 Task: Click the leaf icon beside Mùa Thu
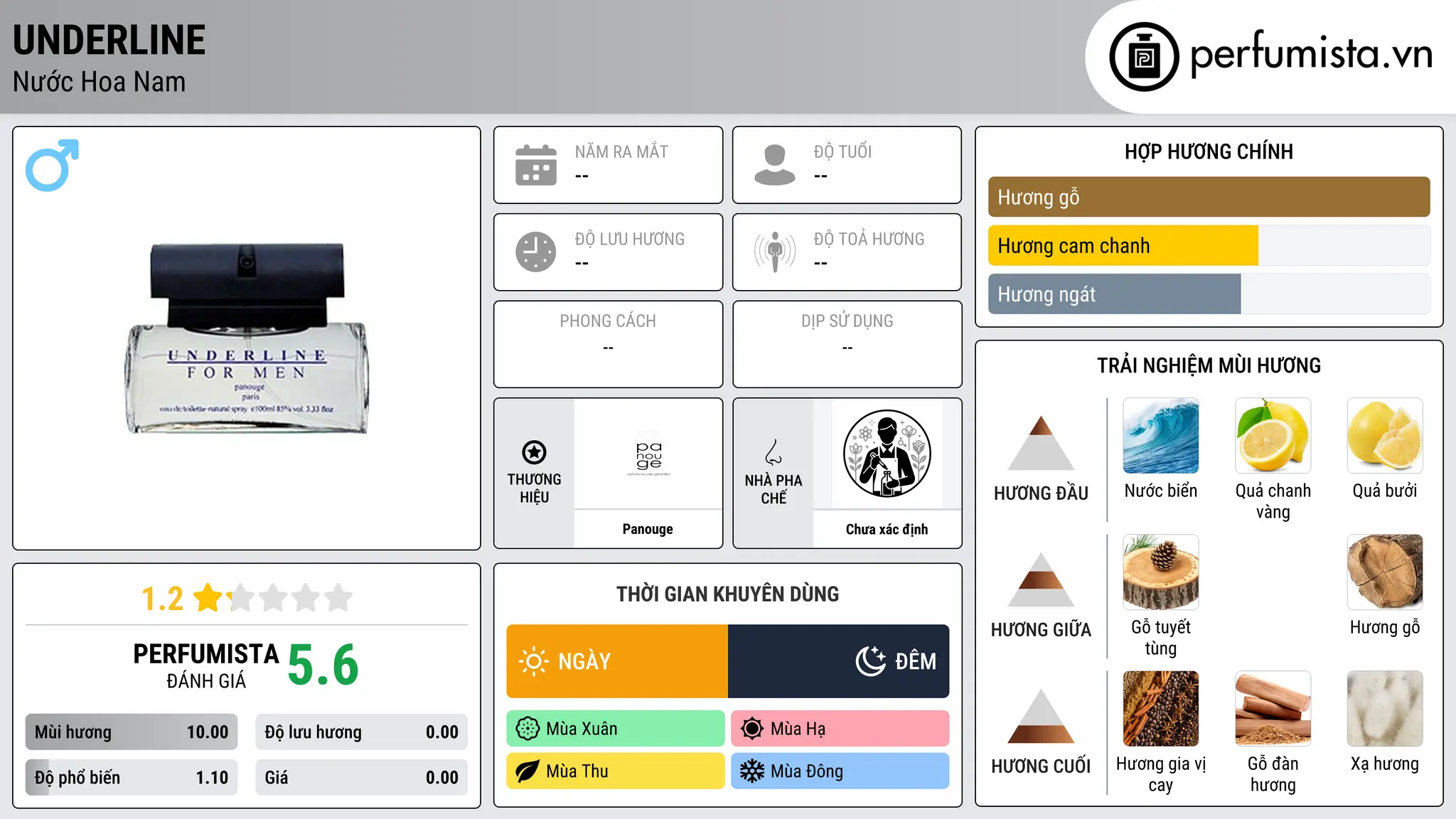528,771
